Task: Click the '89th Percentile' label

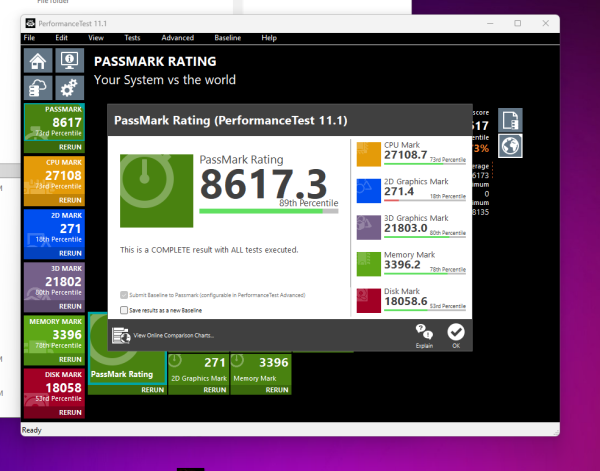Action: click(308, 203)
